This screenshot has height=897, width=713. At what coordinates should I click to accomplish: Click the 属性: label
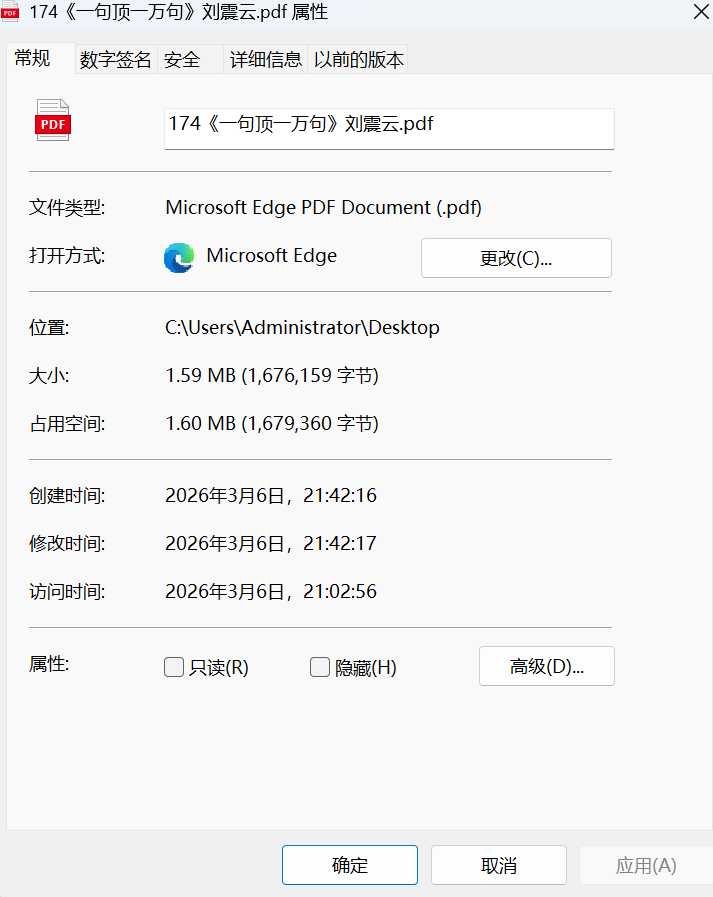pyautogui.click(x=49, y=664)
